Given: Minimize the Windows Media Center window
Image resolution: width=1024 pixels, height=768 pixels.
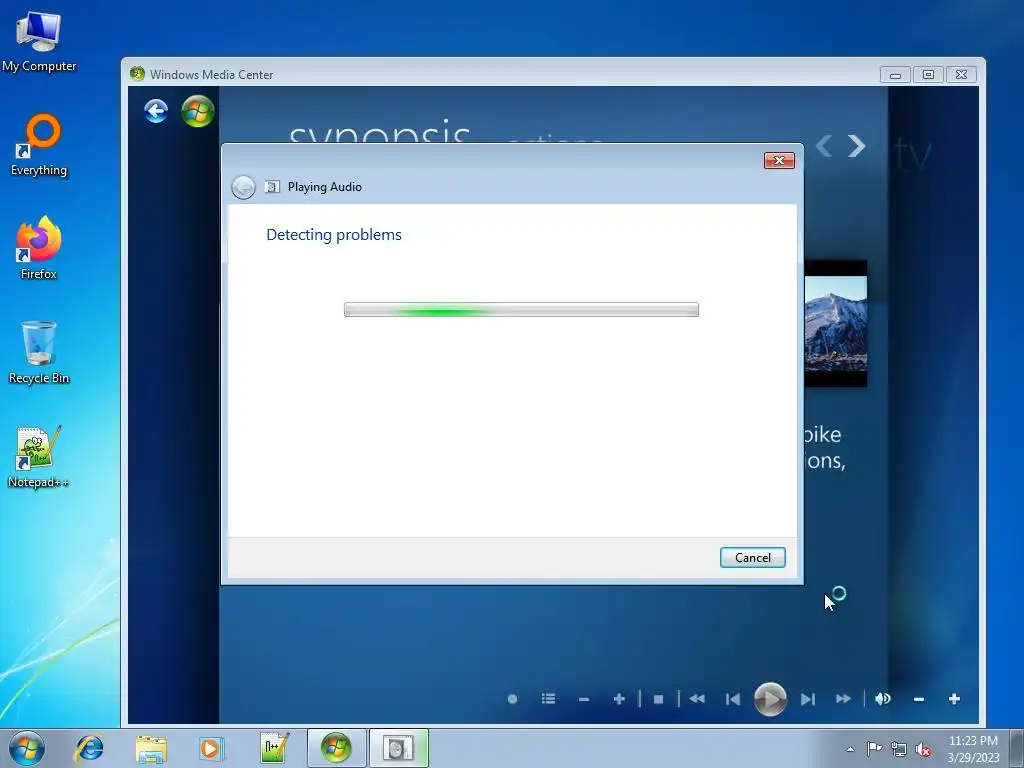Looking at the screenshot, I should click(x=895, y=75).
